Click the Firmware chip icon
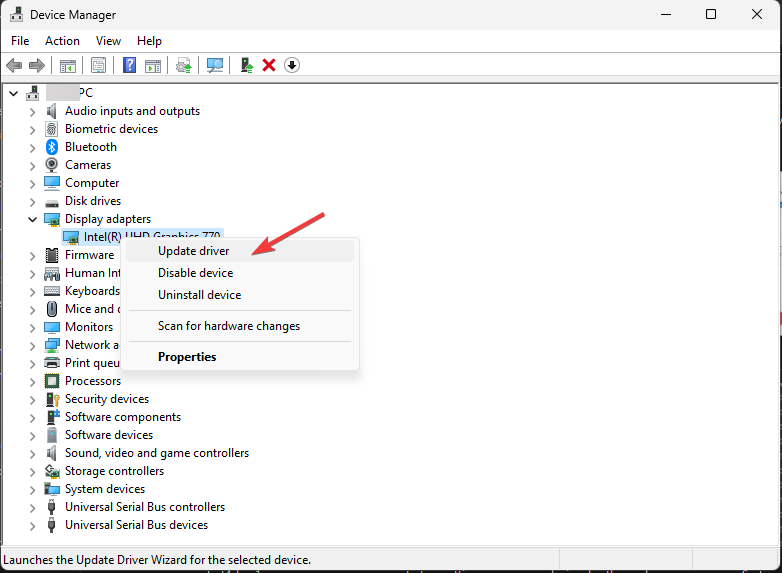This screenshot has height=573, width=782. point(52,255)
